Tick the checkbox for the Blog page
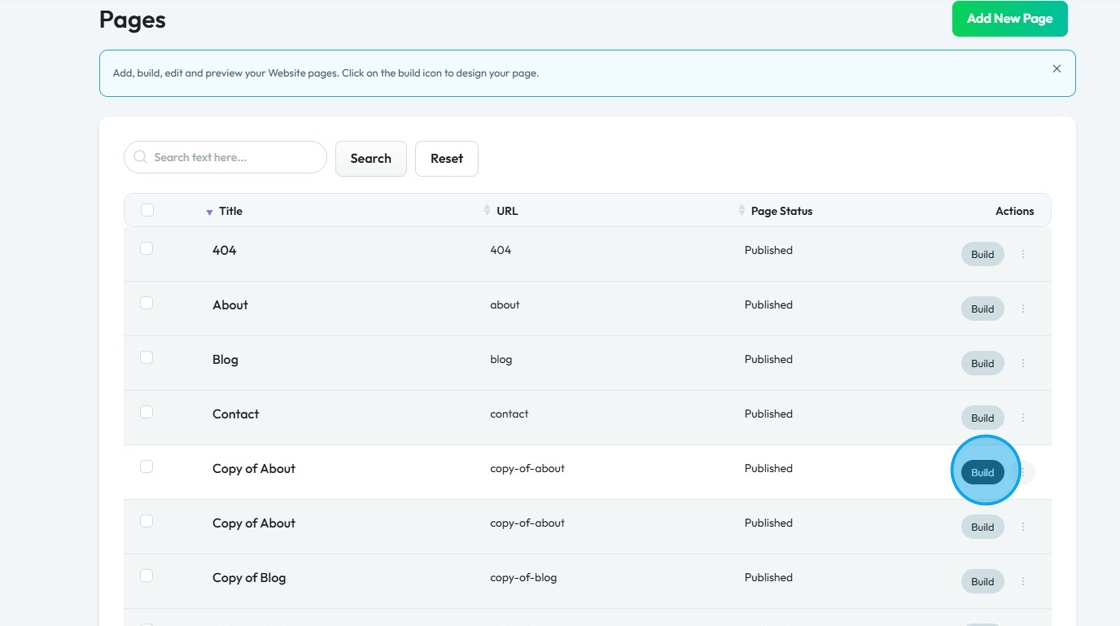1120x626 pixels. pyautogui.click(x=146, y=357)
